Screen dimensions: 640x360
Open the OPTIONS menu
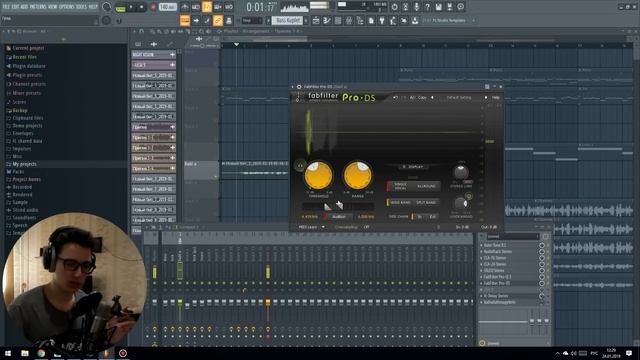pos(67,7)
